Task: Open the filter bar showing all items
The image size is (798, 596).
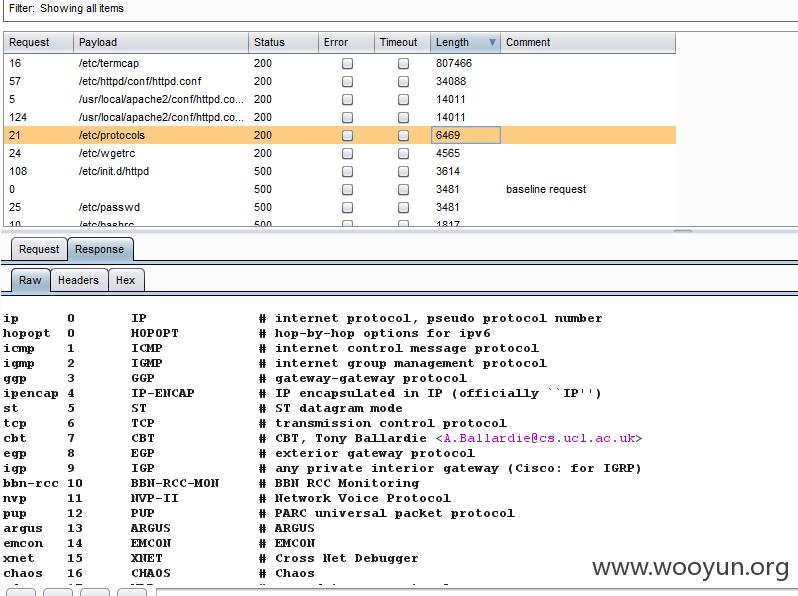Action: pyautogui.click(x=399, y=9)
